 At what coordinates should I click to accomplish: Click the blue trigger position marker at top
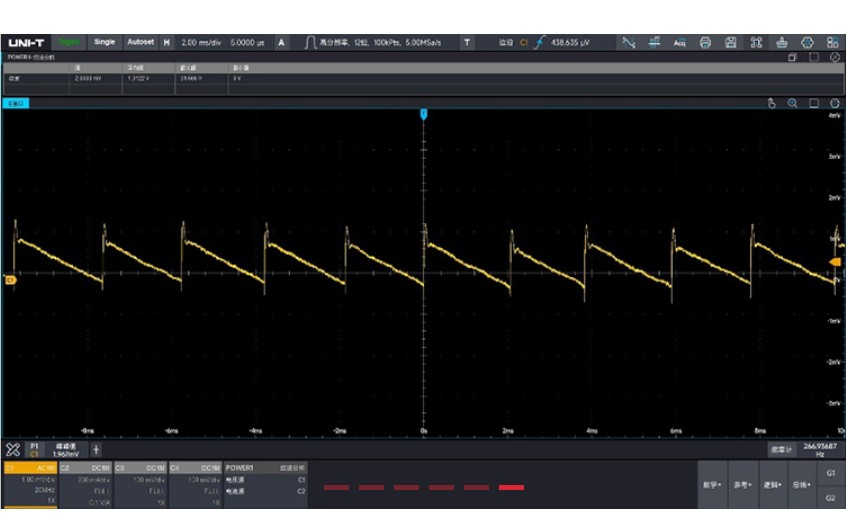(424, 116)
